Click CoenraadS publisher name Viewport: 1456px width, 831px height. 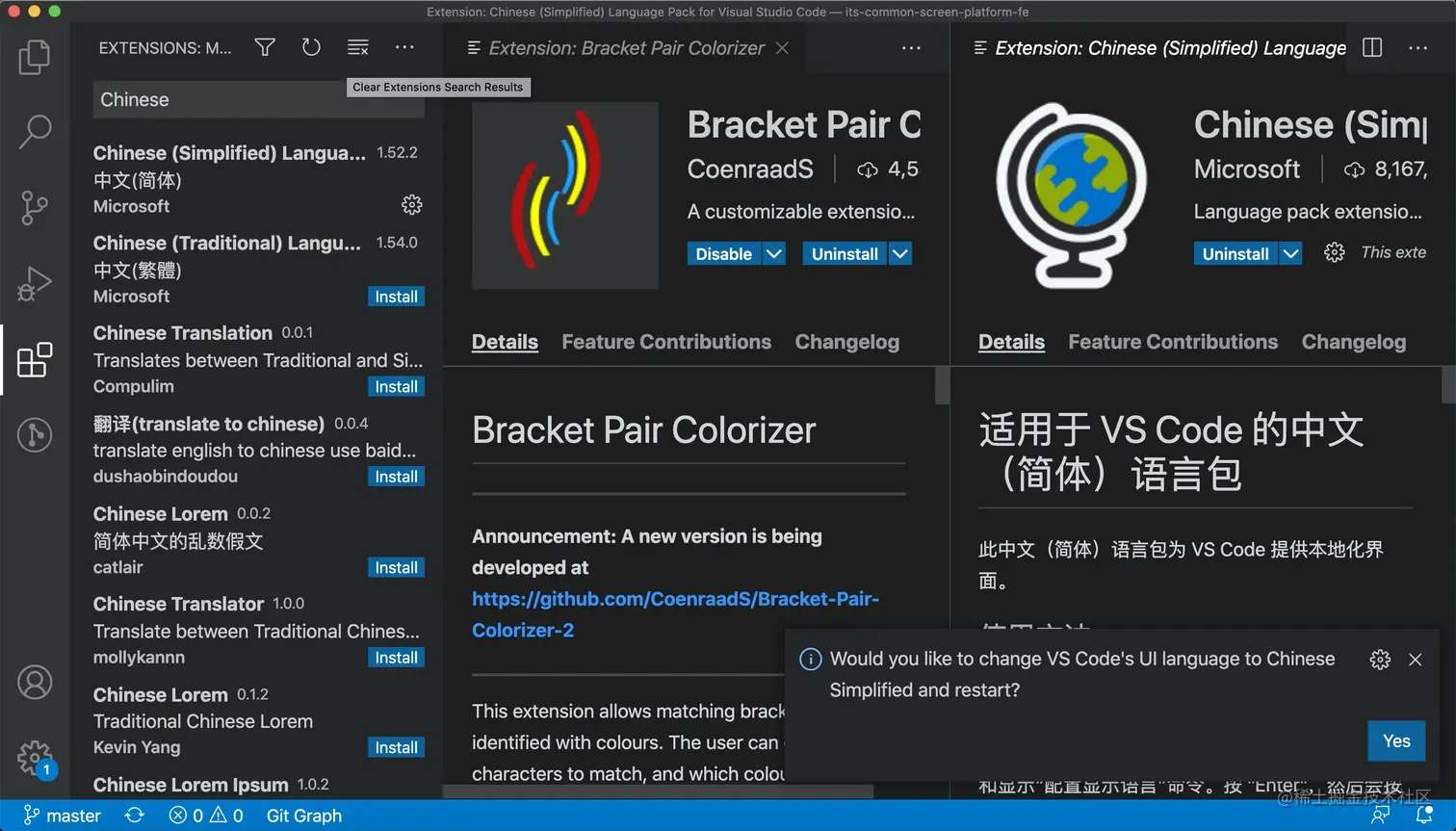[750, 169]
